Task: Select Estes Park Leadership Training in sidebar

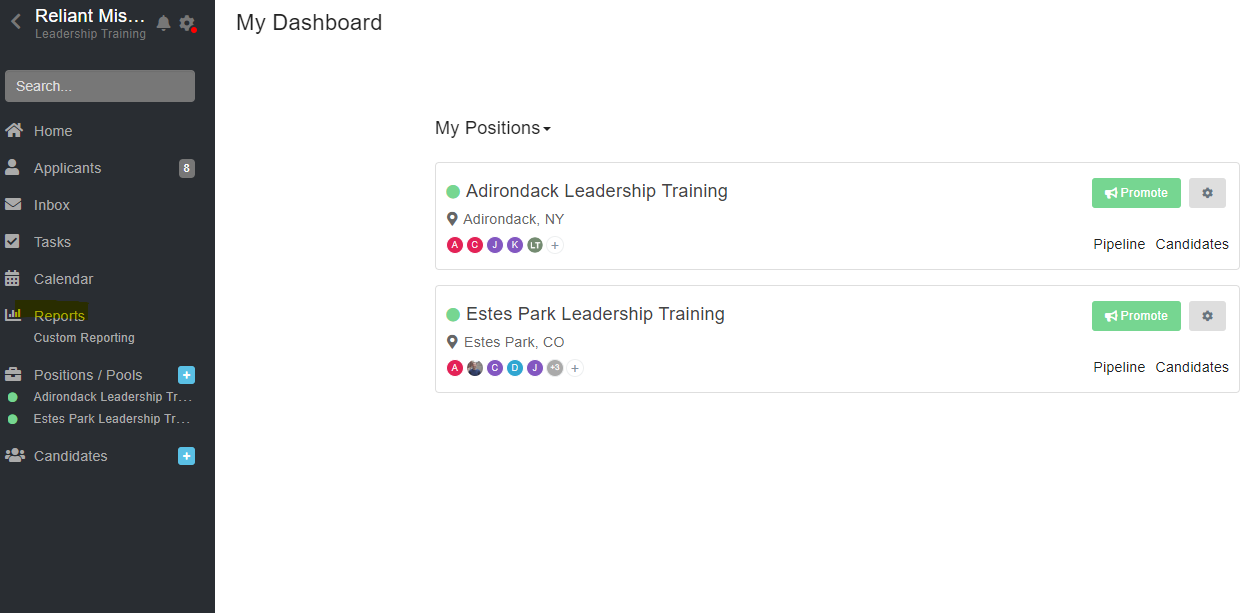Action: 111,419
